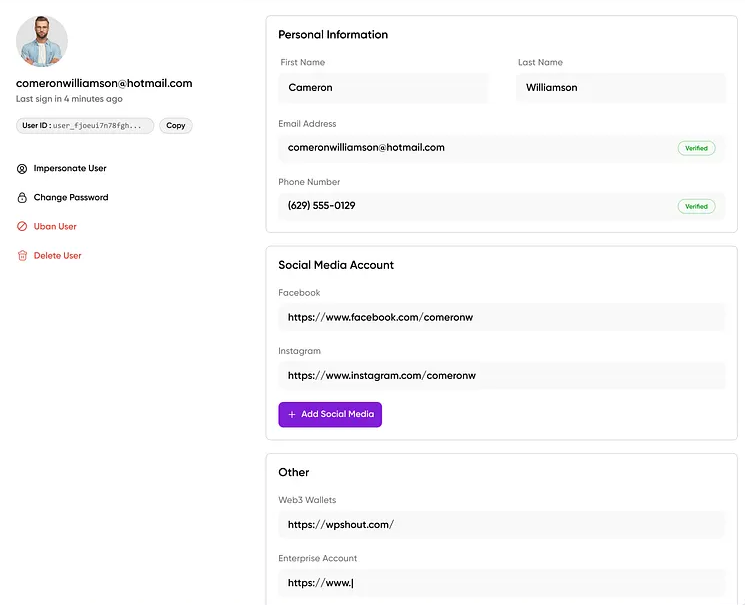Click the red trash Delete icon
This screenshot has height=605, width=745.
click(22, 256)
